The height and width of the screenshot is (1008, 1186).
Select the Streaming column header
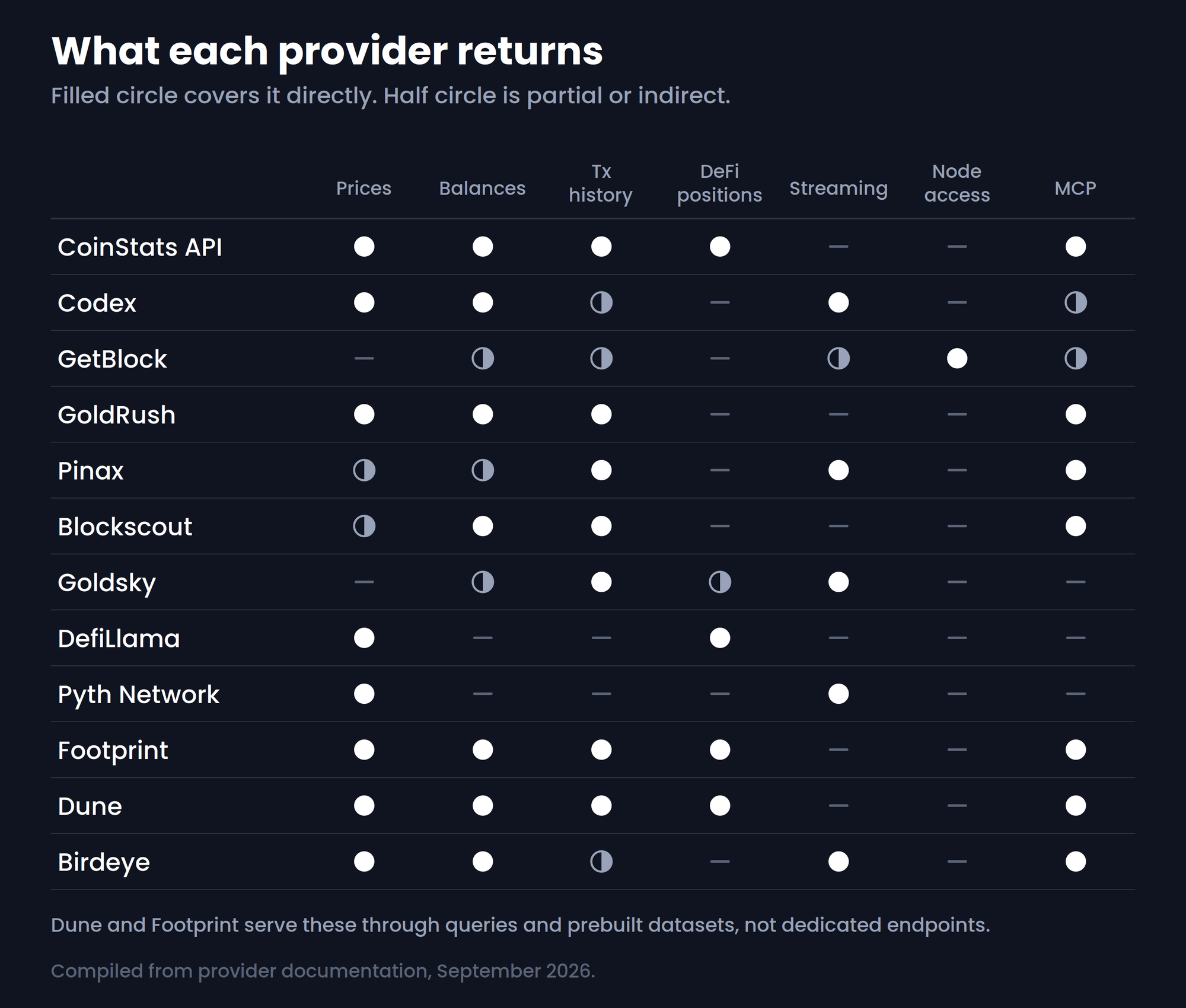tap(839, 189)
